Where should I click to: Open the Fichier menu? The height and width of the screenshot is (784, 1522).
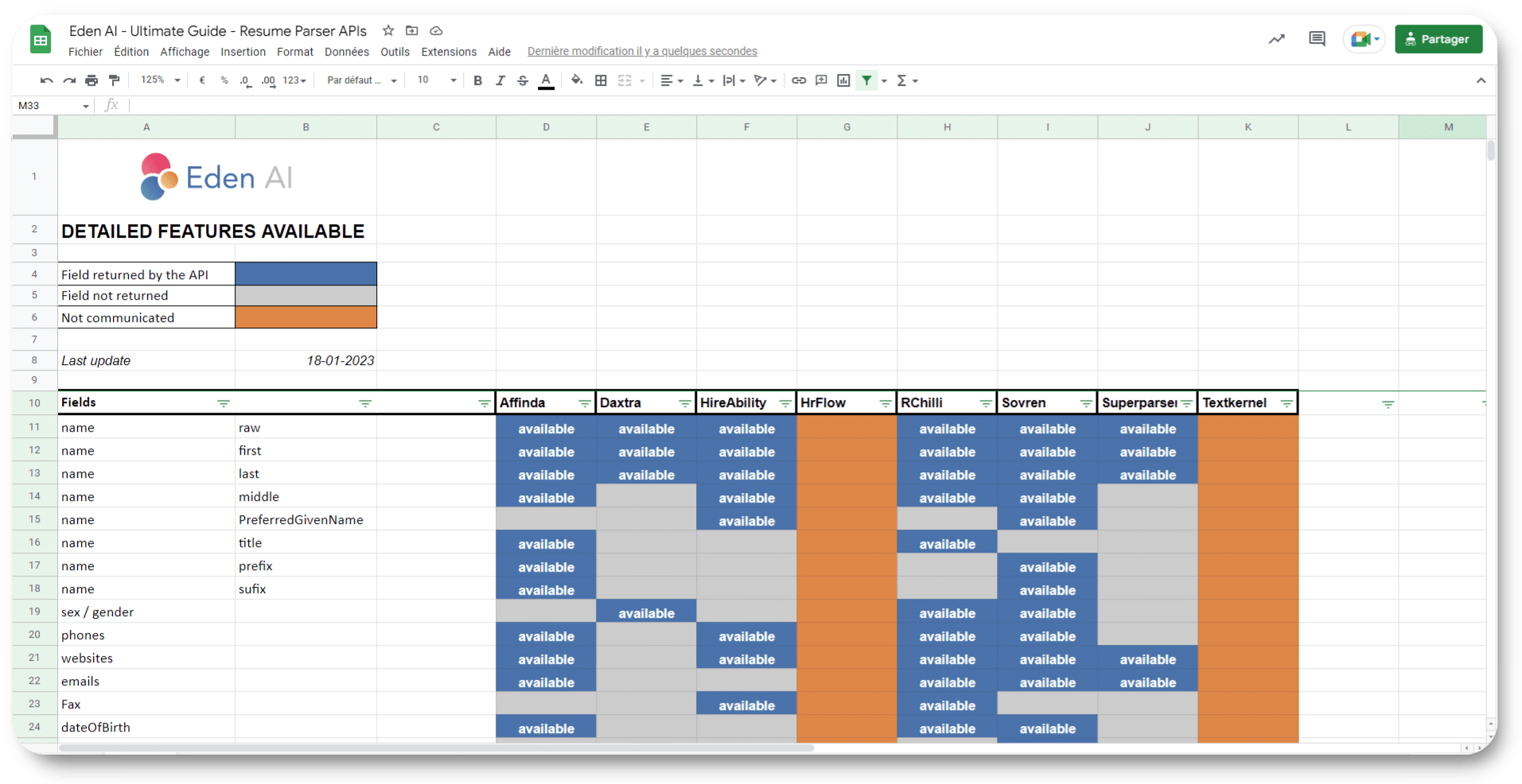(x=85, y=52)
